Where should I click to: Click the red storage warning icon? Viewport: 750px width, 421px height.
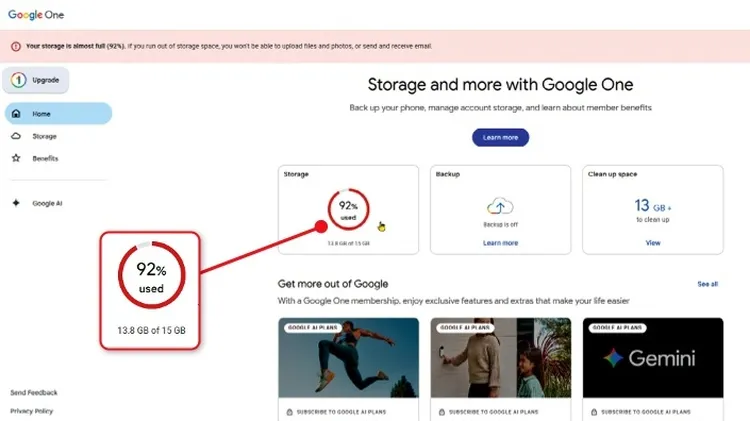click(x=17, y=46)
